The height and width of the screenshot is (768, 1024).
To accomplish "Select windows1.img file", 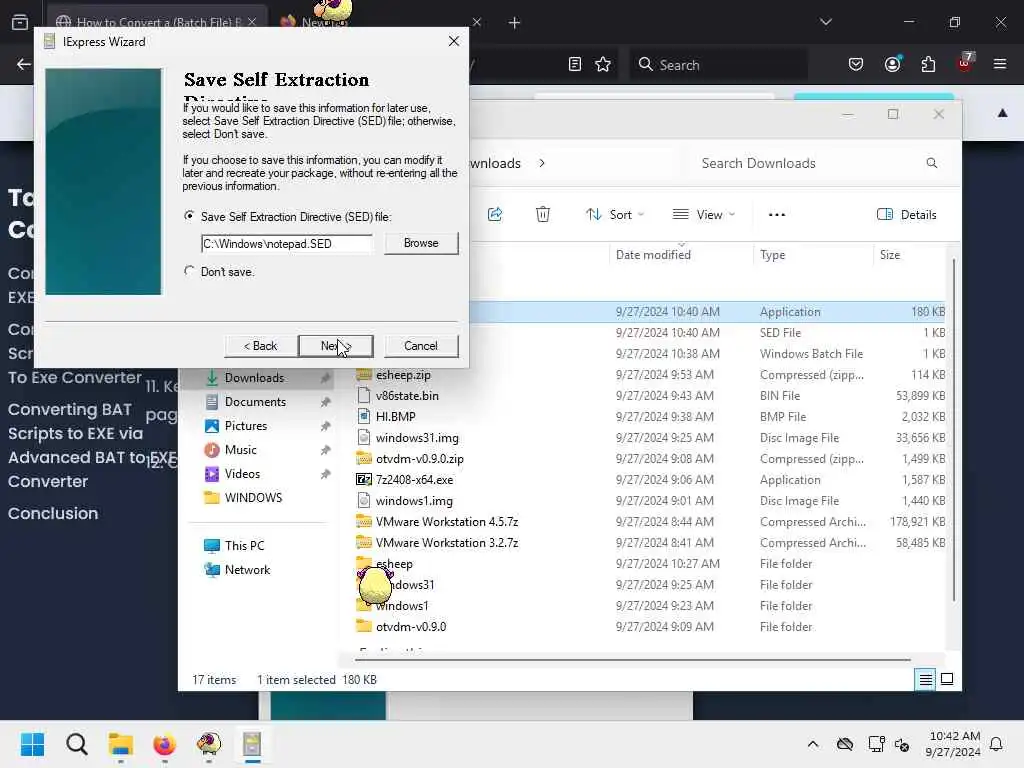I will click(414, 501).
